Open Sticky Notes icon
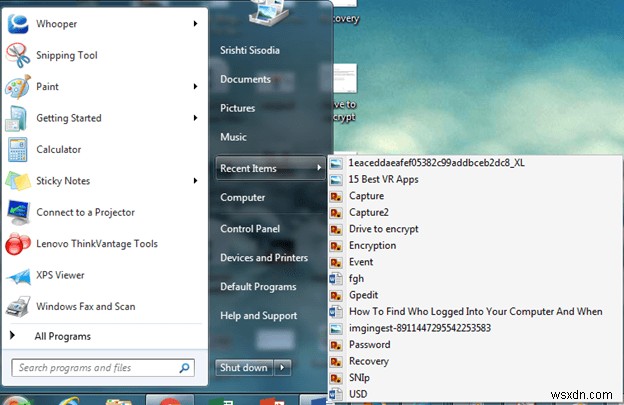Image resolution: width=624 pixels, height=405 pixels. click(18, 181)
